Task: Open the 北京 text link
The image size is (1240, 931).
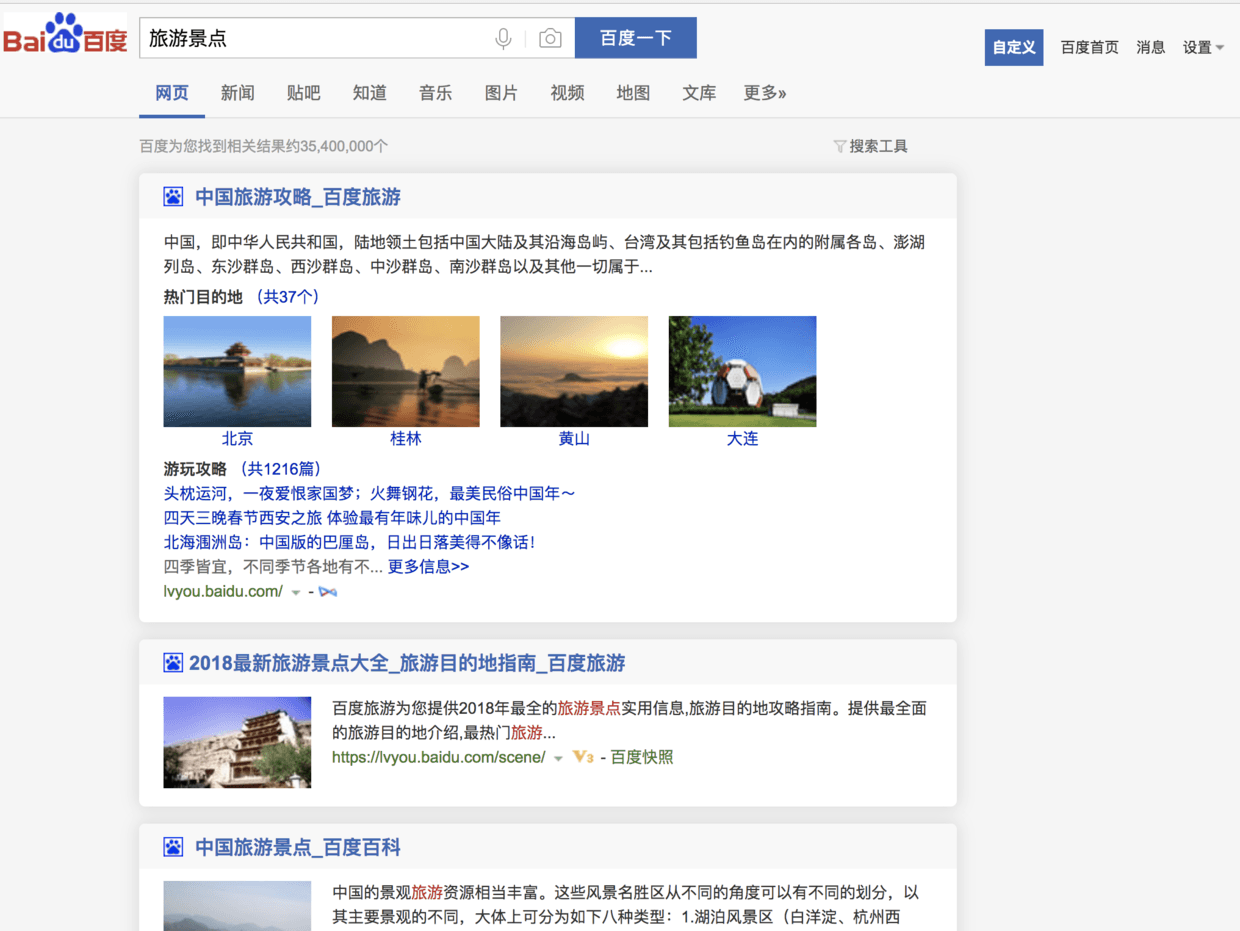Action: pyautogui.click(x=238, y=439)
